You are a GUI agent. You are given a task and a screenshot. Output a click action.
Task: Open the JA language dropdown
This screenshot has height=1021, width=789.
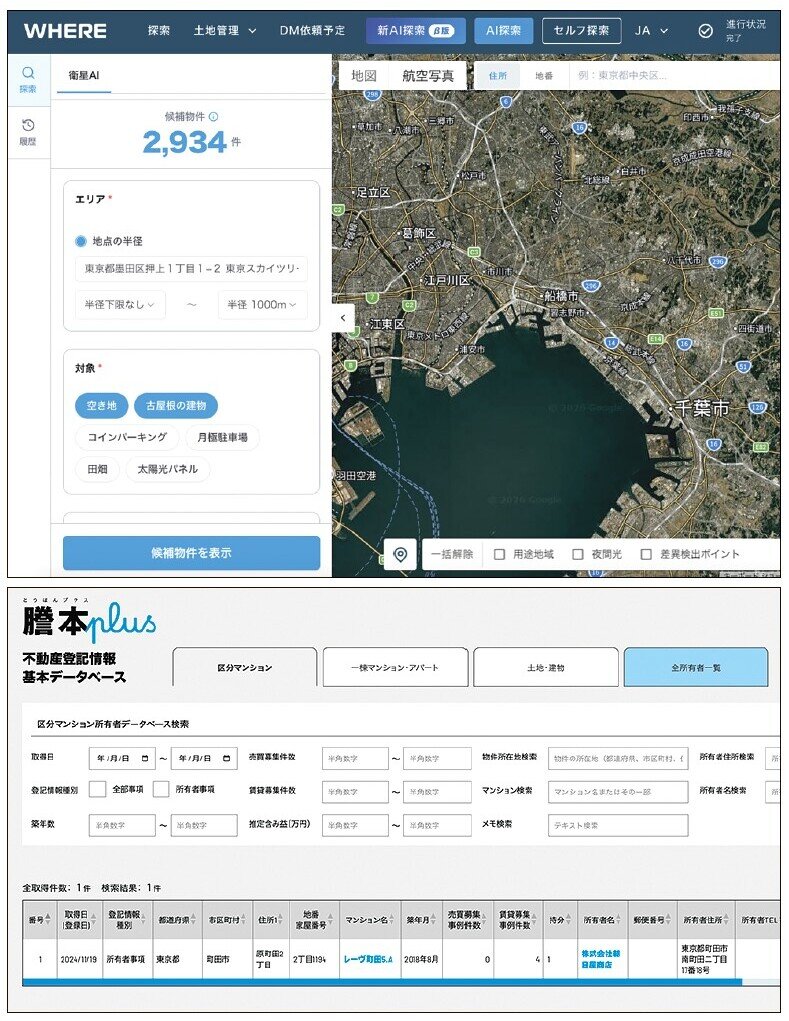click(651, 31)
